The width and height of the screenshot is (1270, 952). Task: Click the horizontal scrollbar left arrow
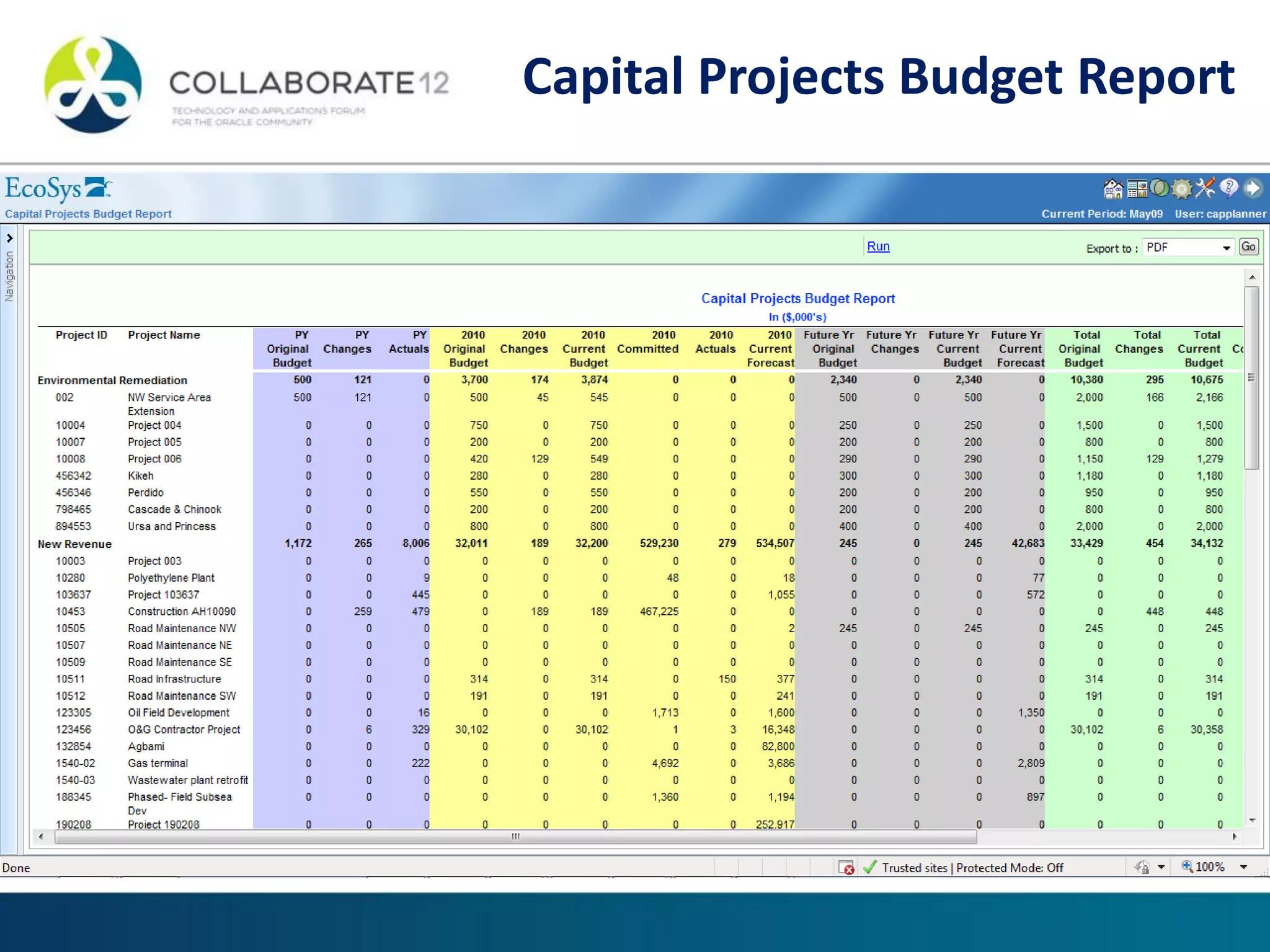click(x=41, y=837)
